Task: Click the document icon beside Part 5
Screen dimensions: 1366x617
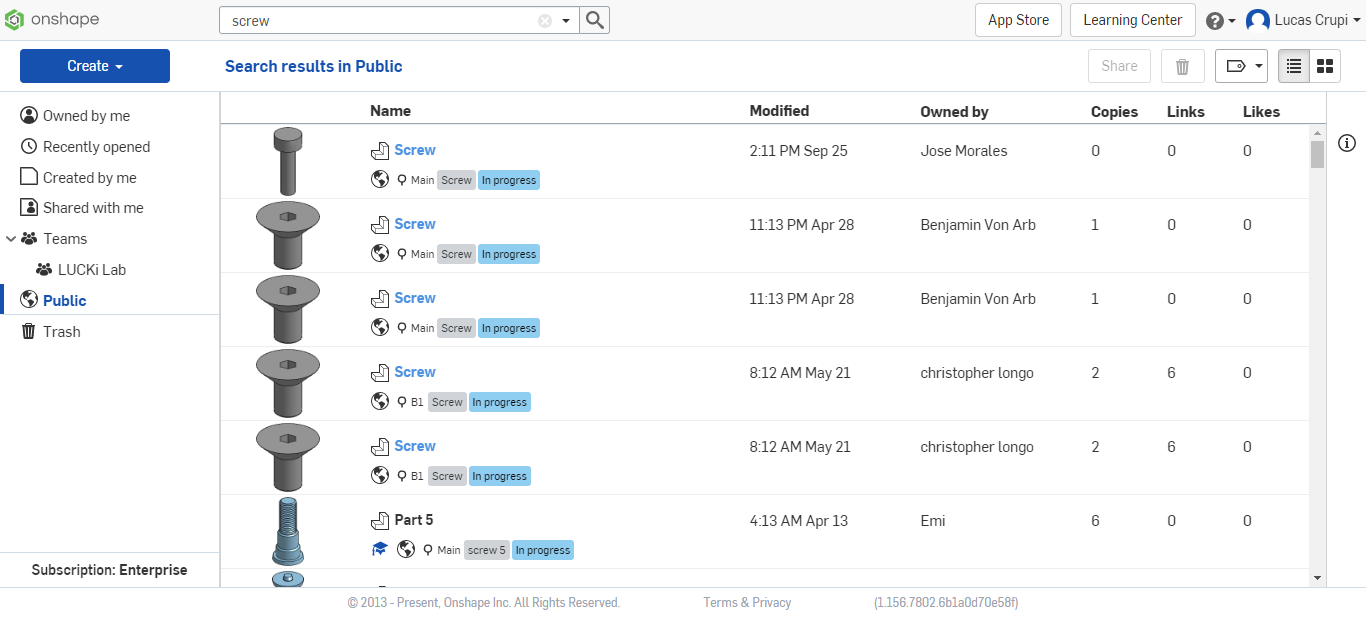Action: 380,520
